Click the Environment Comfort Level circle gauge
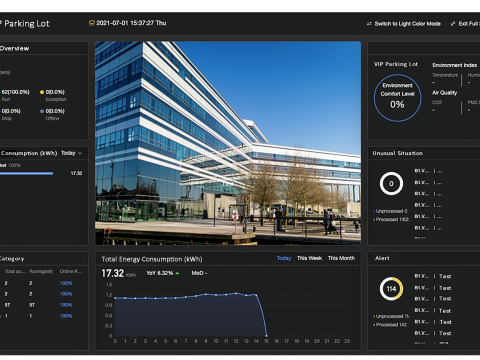Screen dimensions: 480x360 click(397, 98)
